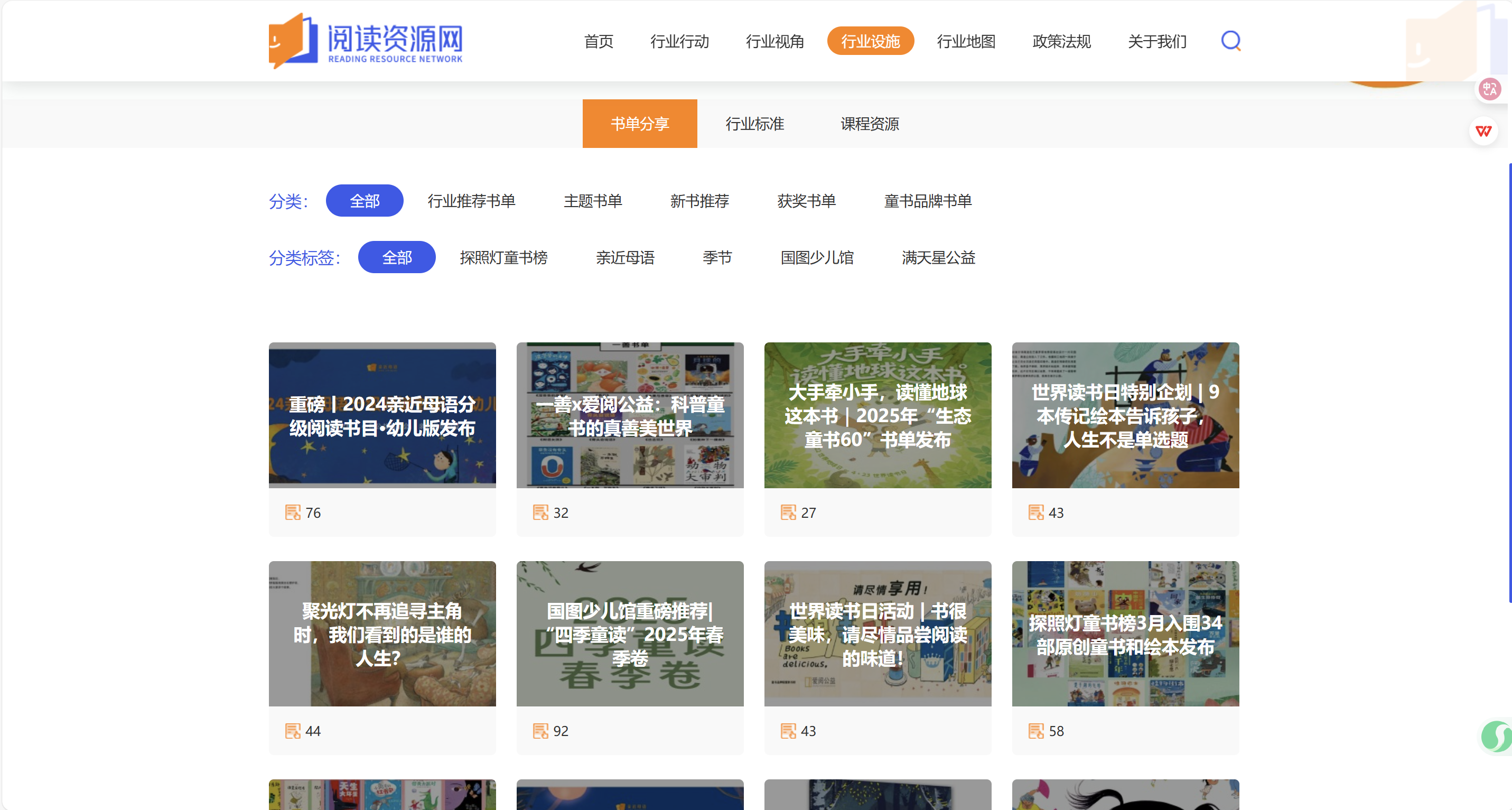
Task: Filter by 国图少儿馆 tag
Action: (x=817, y=257)
